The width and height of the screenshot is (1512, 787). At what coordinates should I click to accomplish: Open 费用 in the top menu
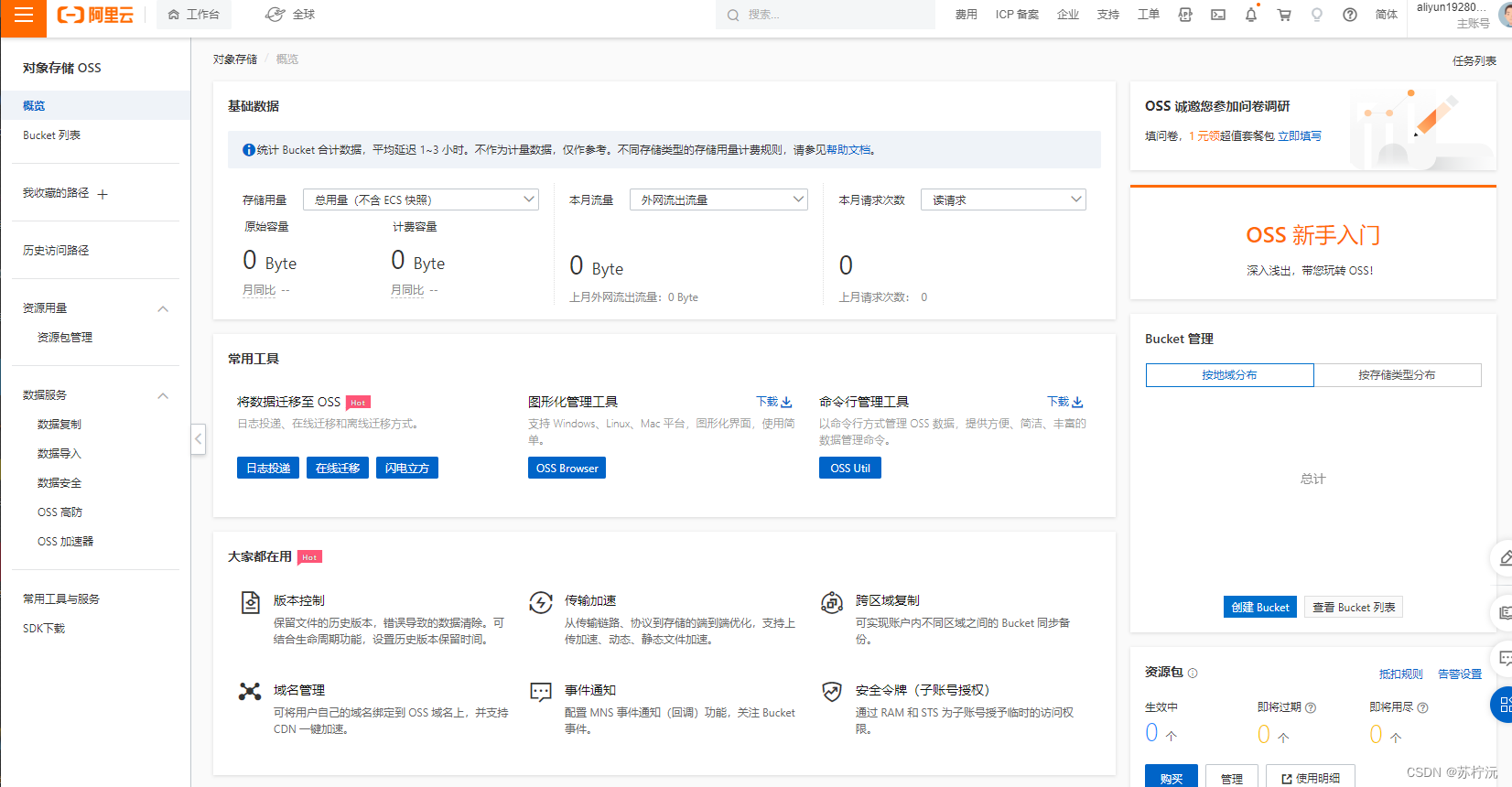(967, 15)
